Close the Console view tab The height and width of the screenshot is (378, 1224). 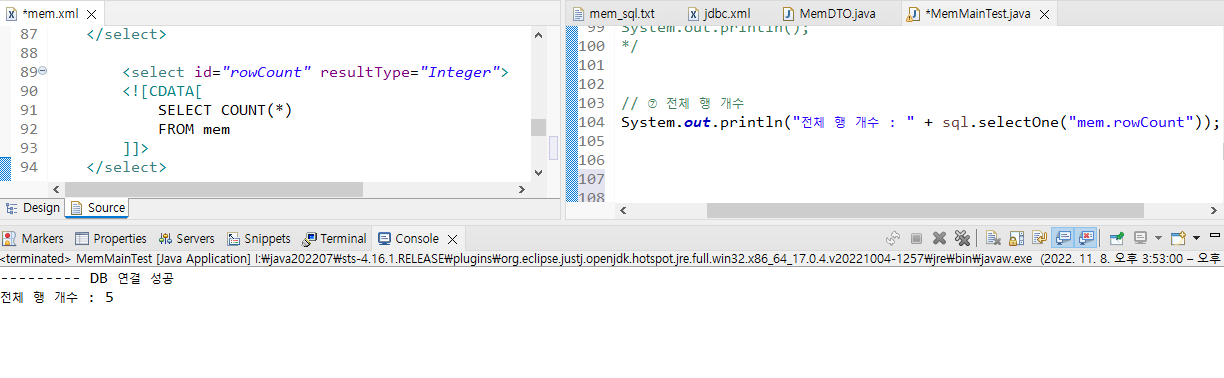click(453, 238)
